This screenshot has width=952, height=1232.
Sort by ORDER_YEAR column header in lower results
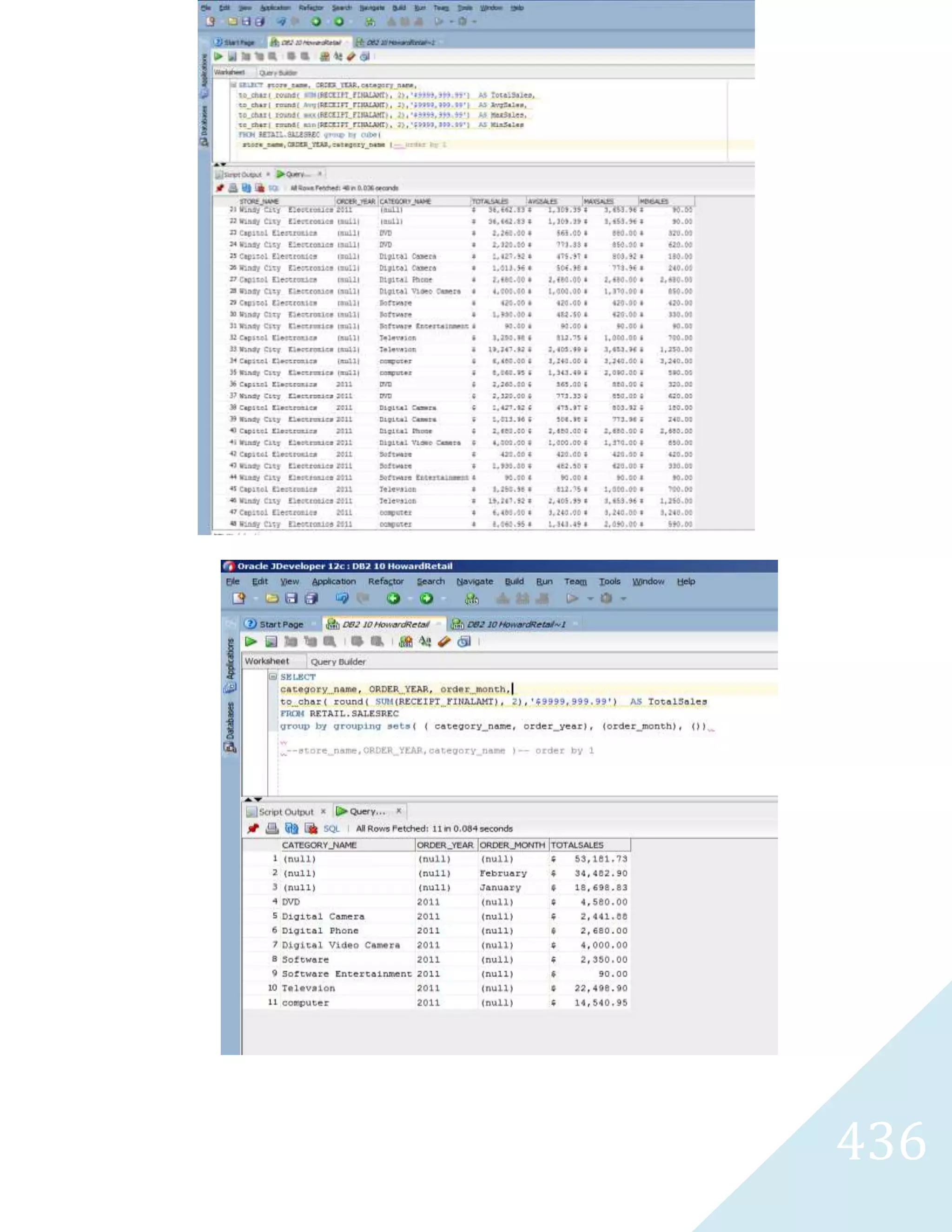(x=446, y=844)
